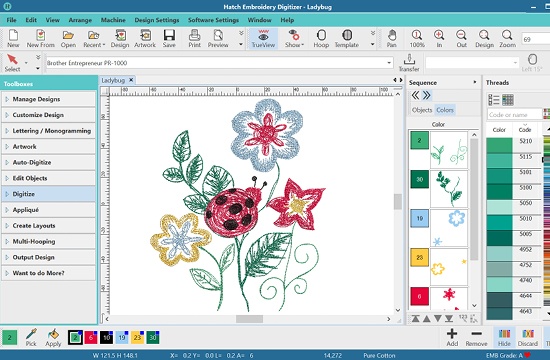Open the File menu
This screenshot has height=360, width=550.
(x=11, y=20)
